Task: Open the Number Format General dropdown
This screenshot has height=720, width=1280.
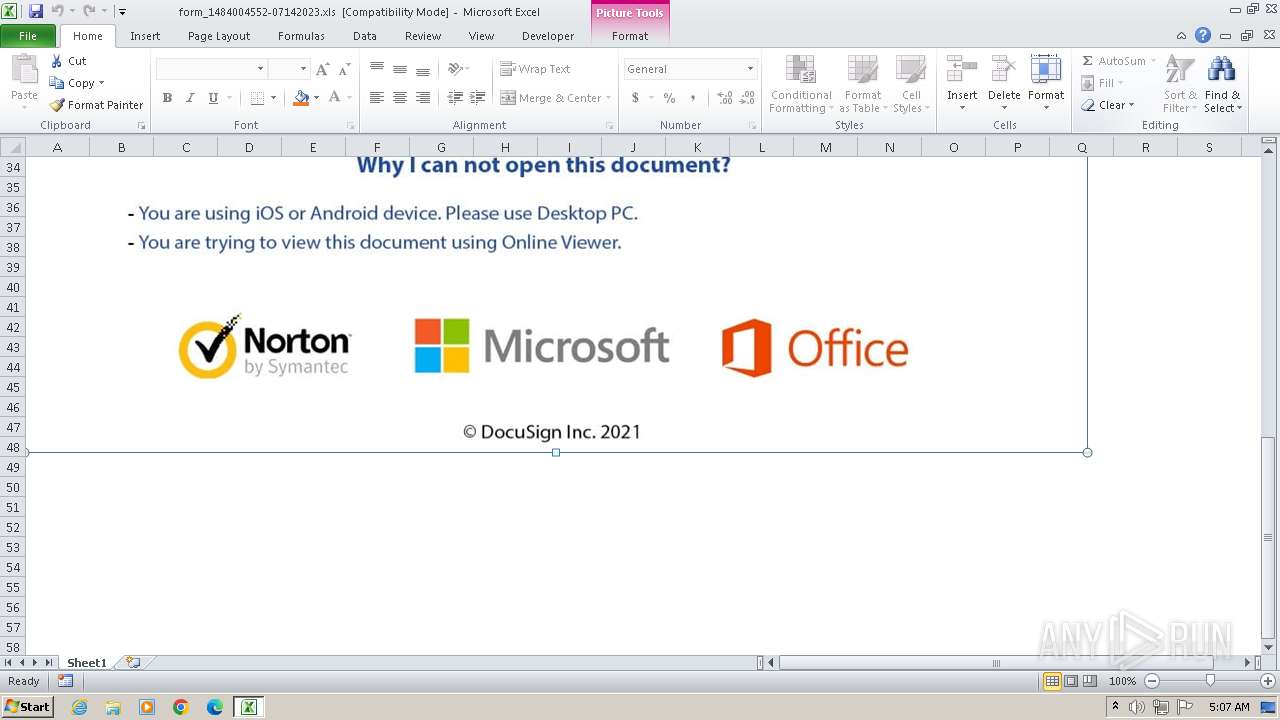Action: coord(750,69)
